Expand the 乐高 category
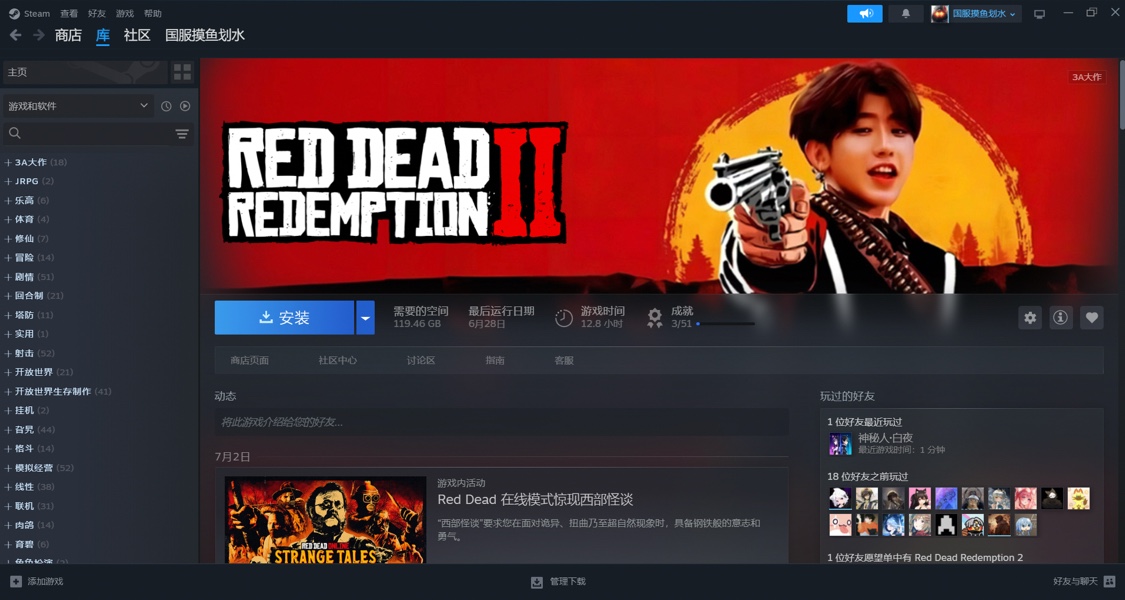Screen dimensions: 1125x600 (8, 200)
